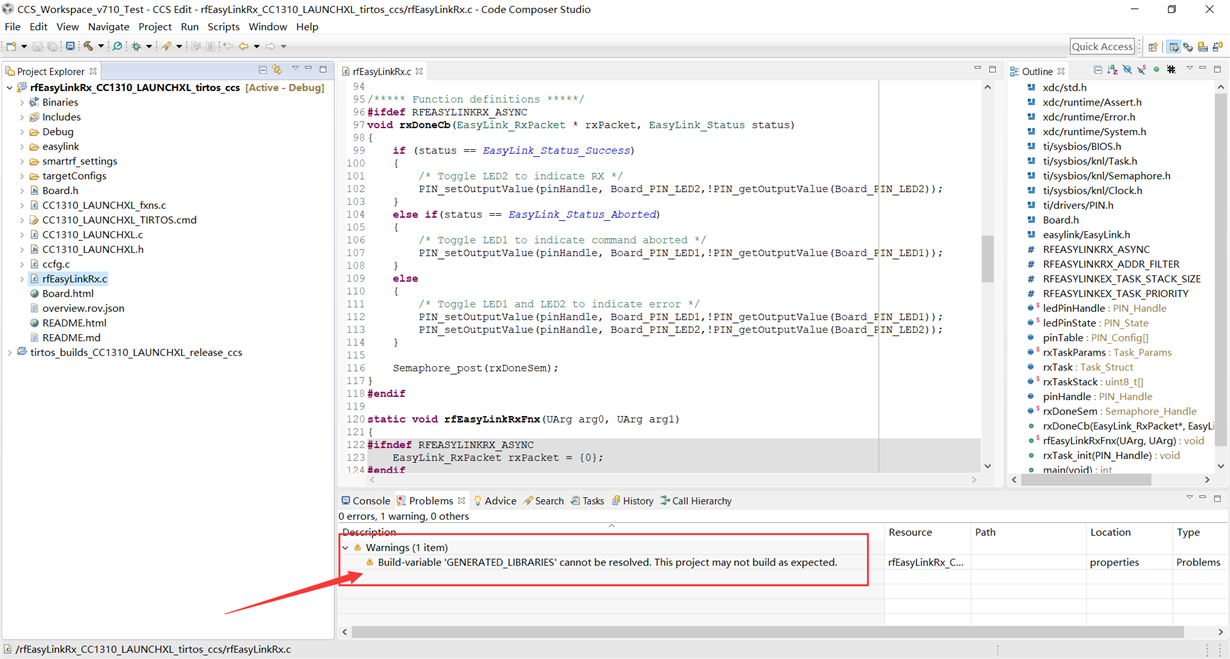Switch to the Search tab
This screenshot has width=1230, height=659.
pos(543,501)
